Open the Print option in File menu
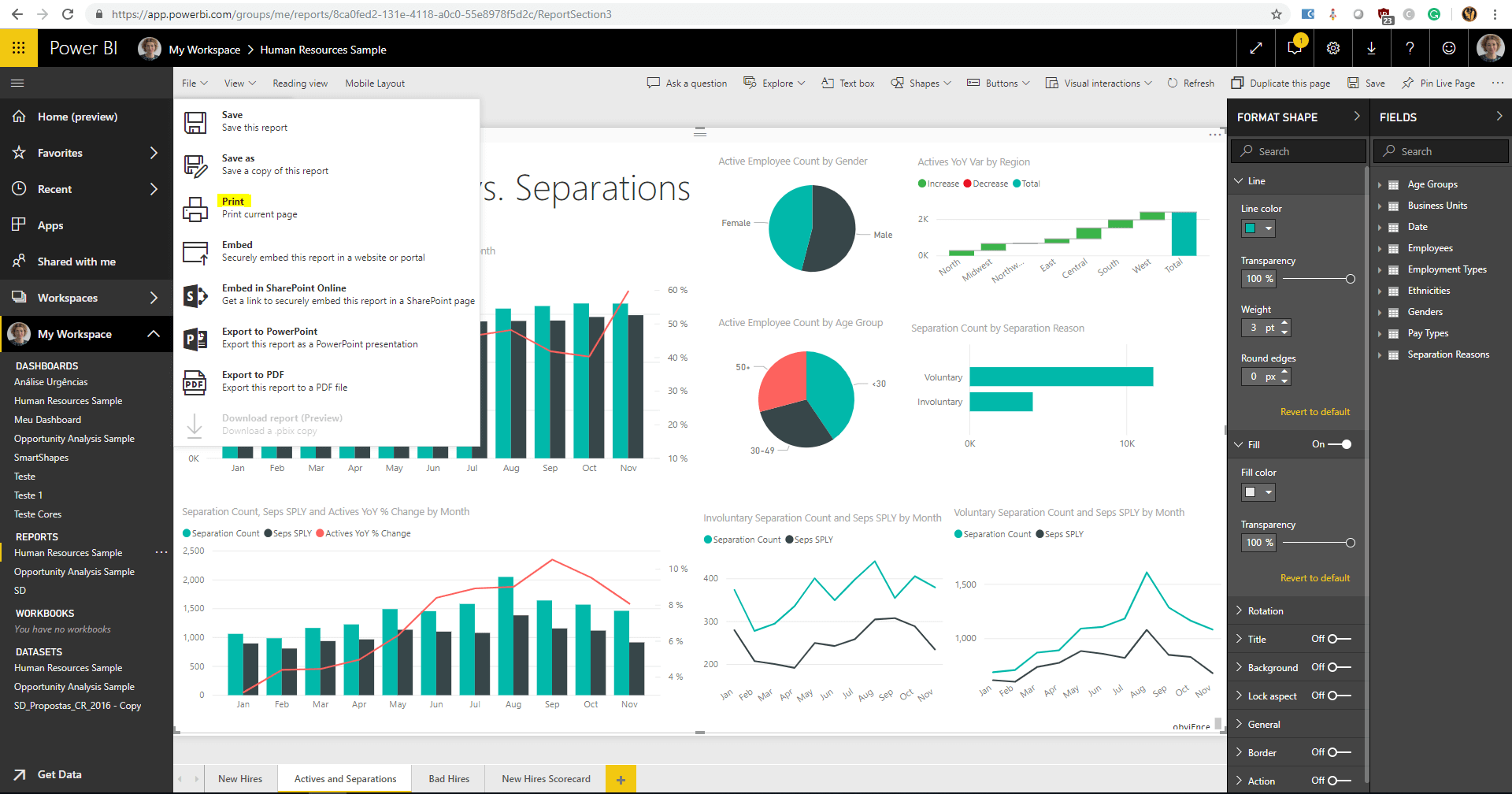The image size is (1512, 794). click(233, 201)
